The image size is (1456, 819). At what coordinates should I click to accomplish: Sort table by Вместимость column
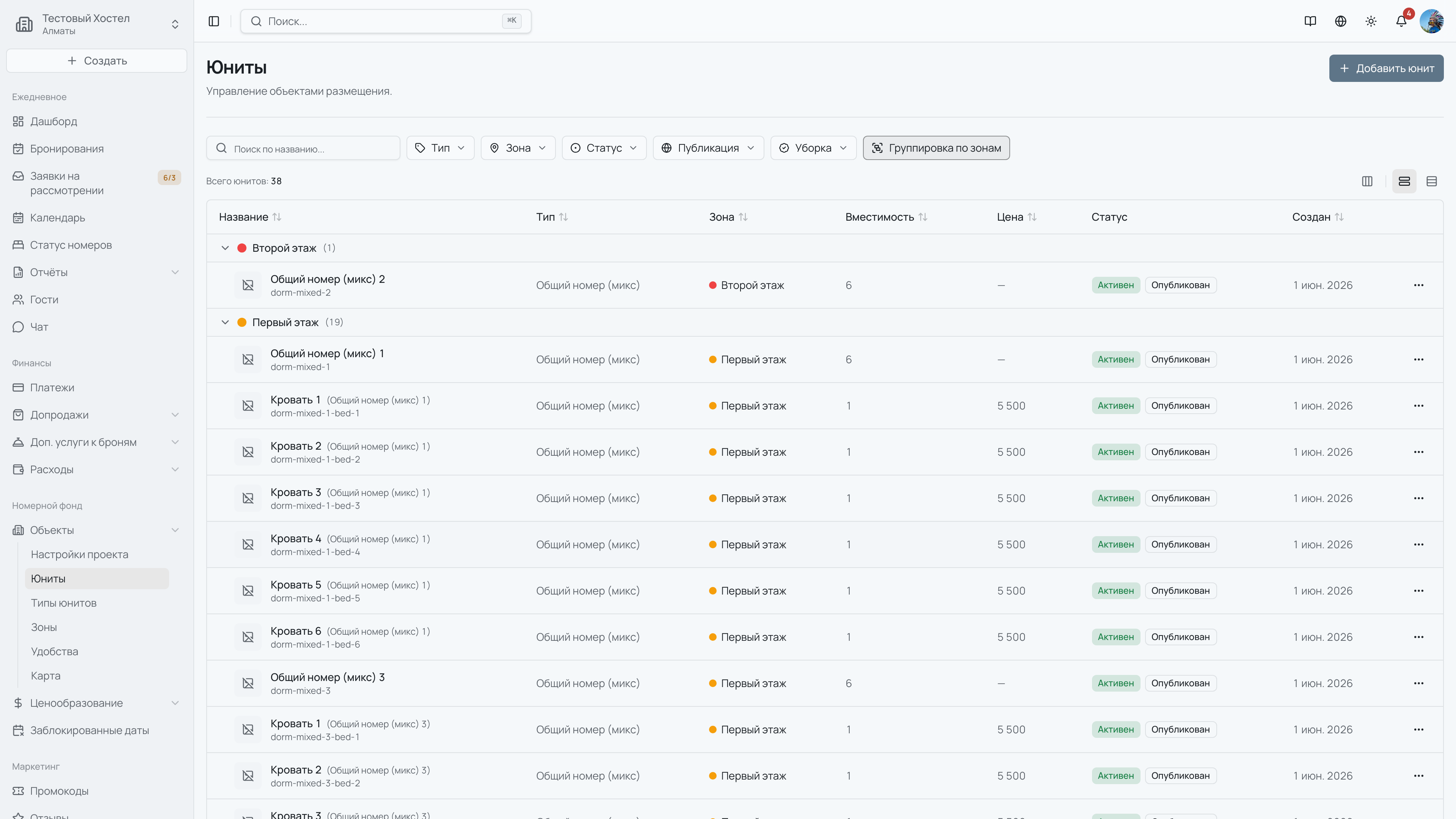886,217
